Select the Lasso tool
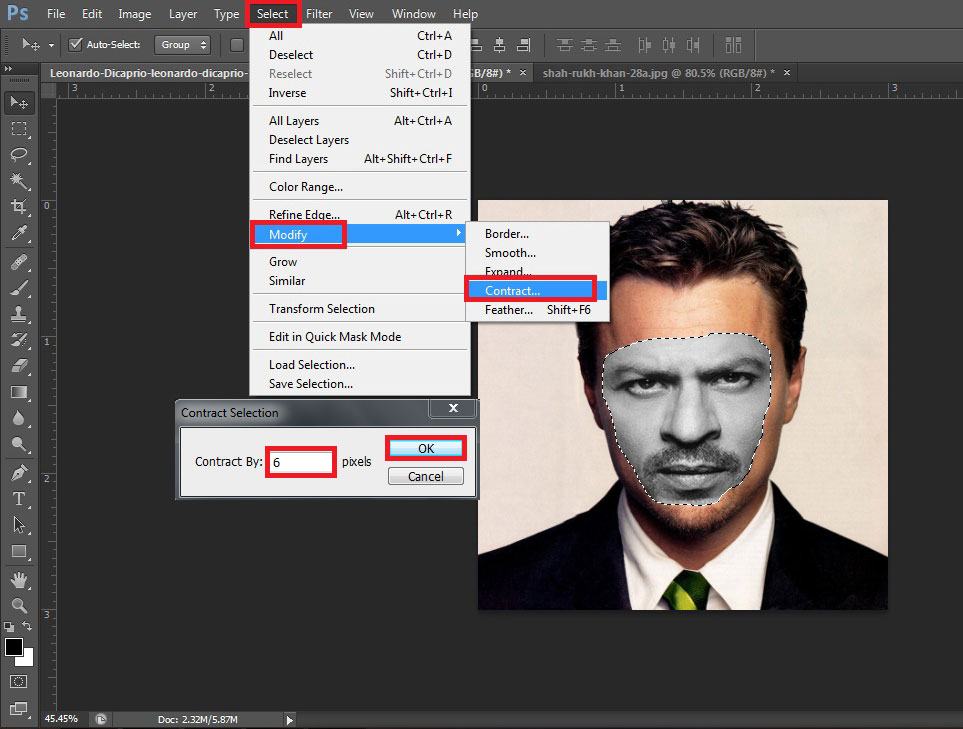The height and width of the screenshot is (729, 963). click(19, 155)
